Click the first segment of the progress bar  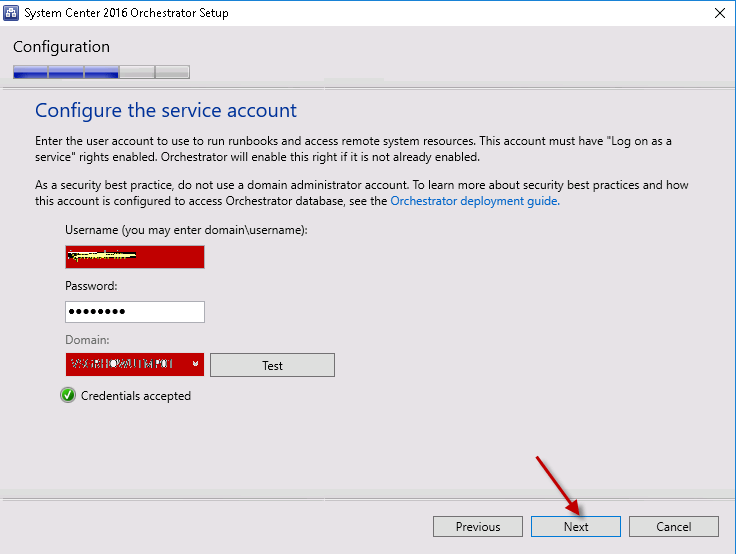[30, 72]
